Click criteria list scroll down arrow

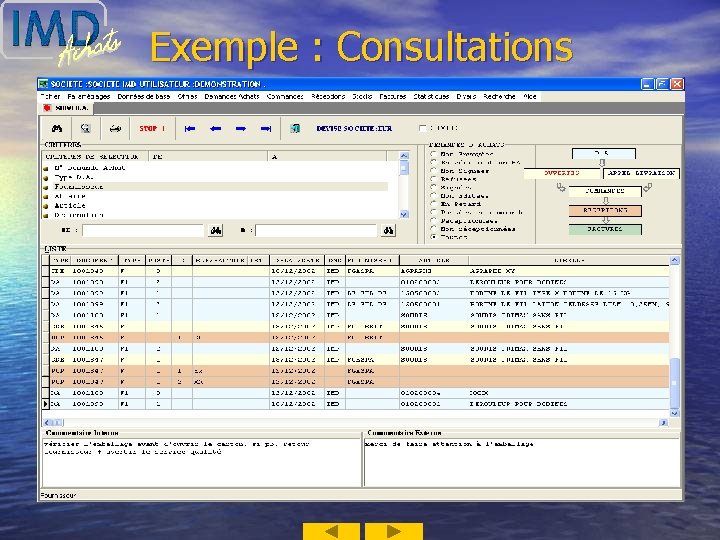[404, 214]
